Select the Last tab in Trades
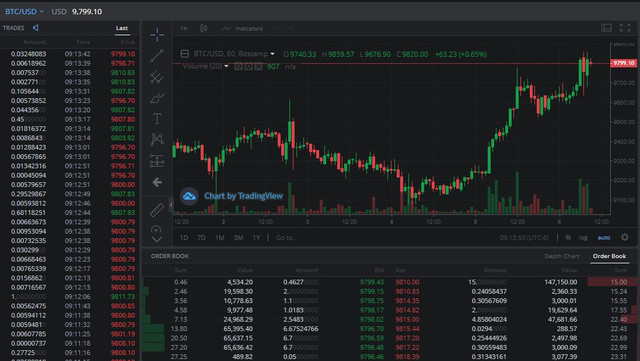640x361 pixels. coord(122,28)
